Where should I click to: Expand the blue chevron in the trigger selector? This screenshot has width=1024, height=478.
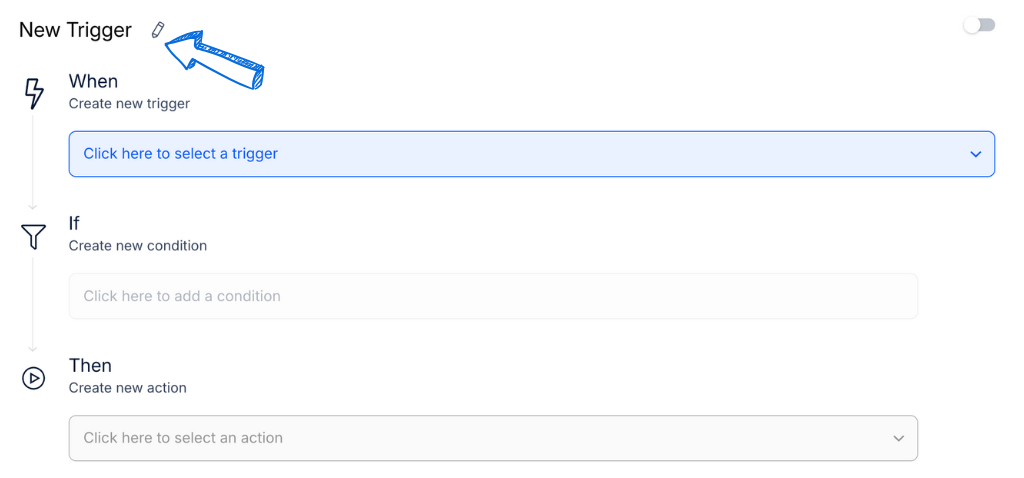pos(976,154)
